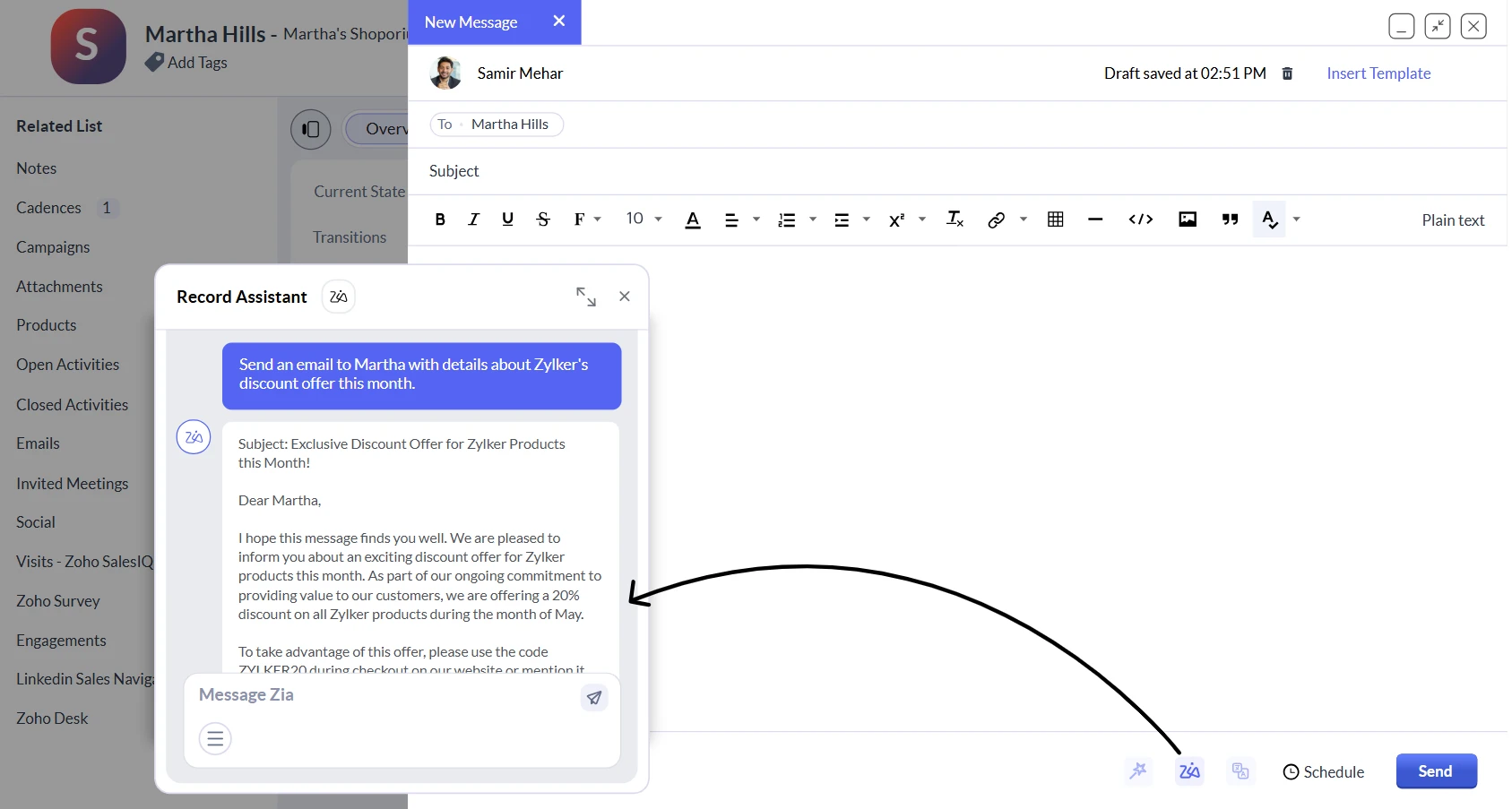Click the indent icon
The image size is (1512, 809).
coord(842,219)
